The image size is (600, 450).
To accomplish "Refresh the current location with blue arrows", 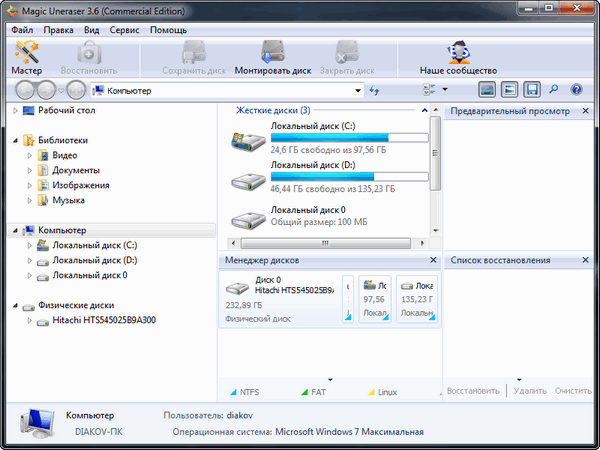I will tap(374, 90).
